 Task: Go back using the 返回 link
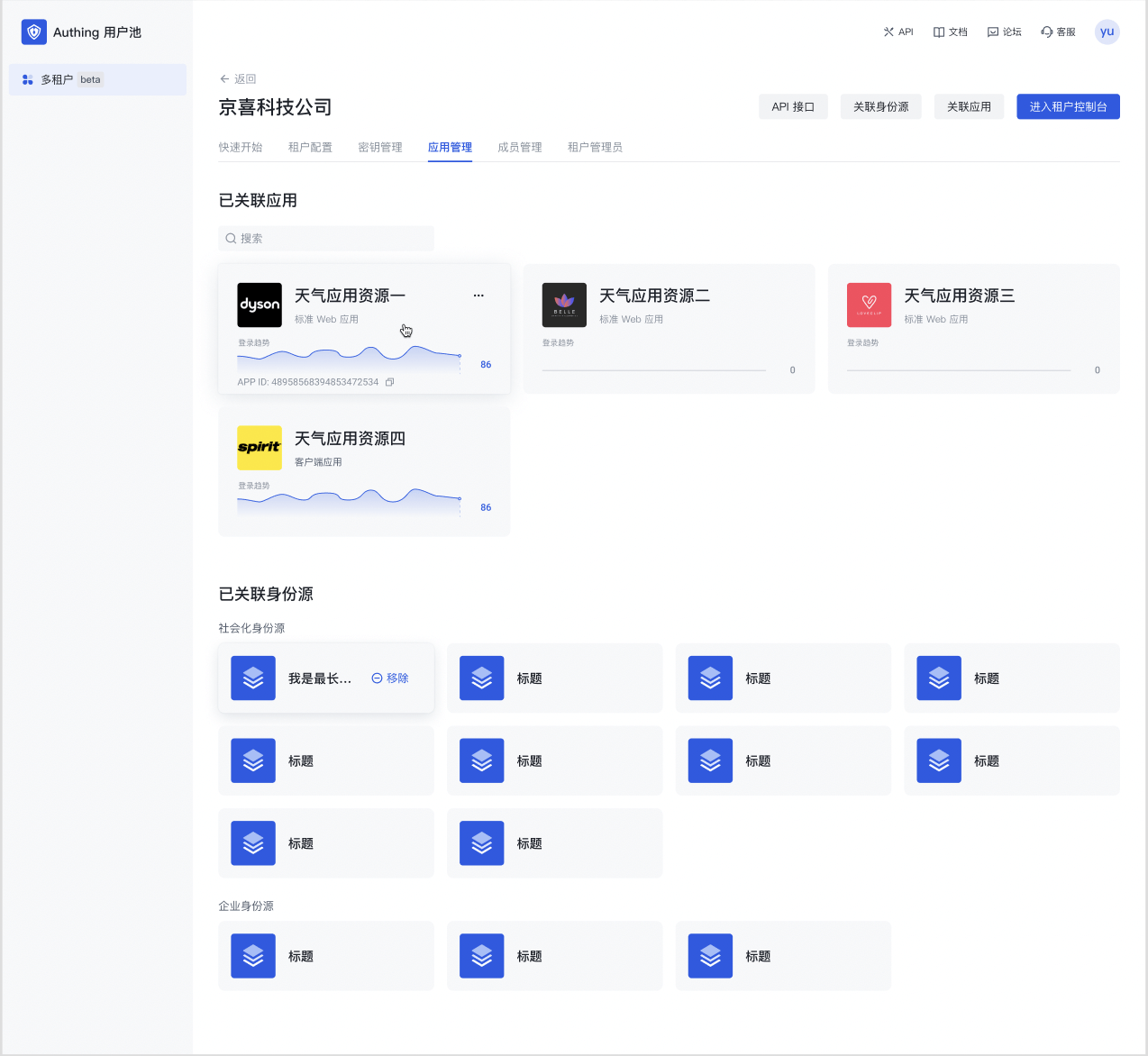pyautogui.click(x=238, y=79)
